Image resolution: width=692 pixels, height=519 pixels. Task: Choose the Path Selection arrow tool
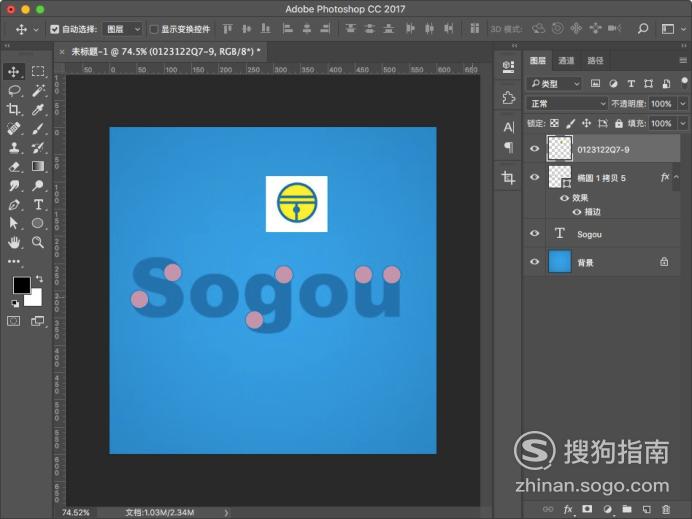[14, 223]
